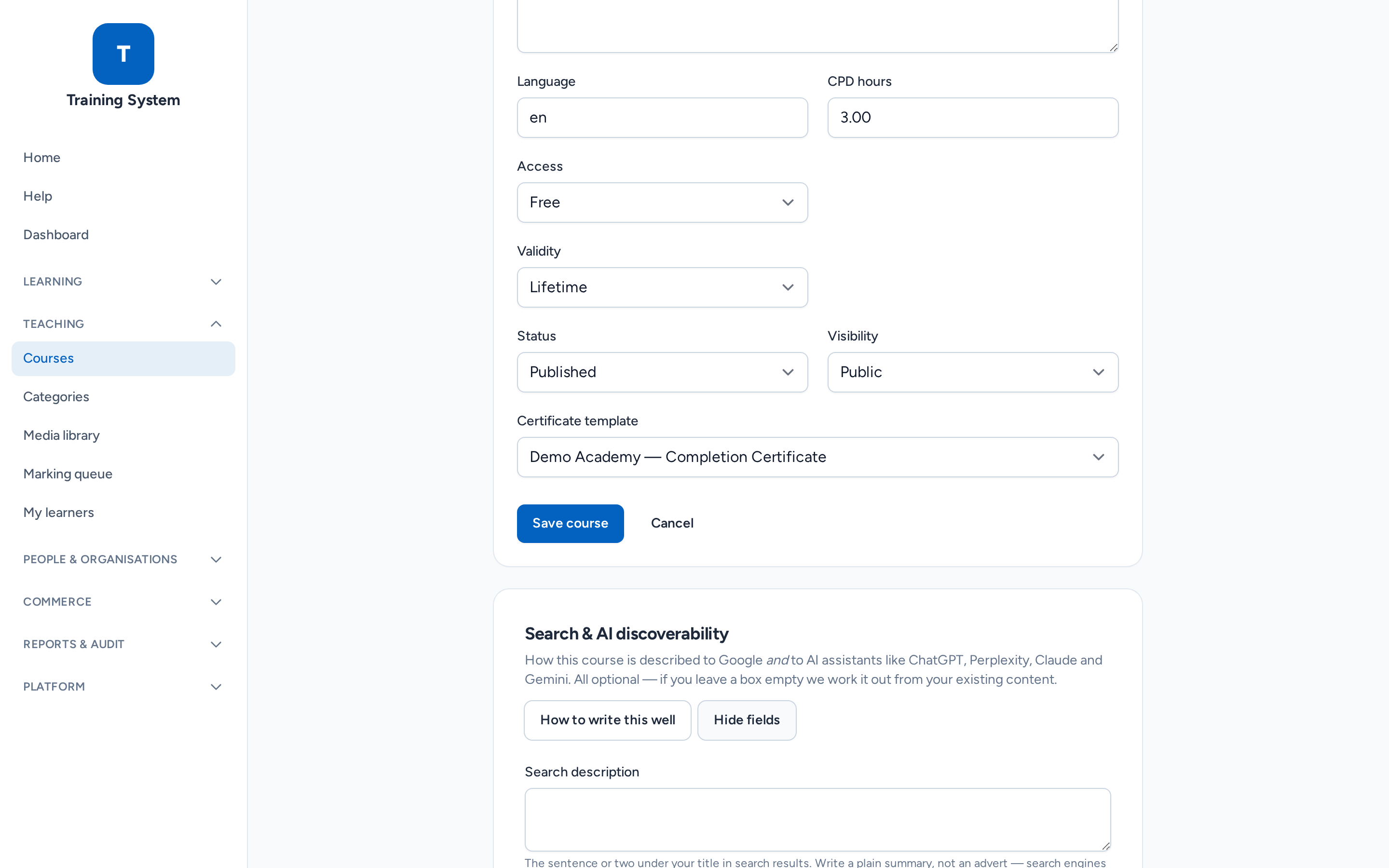Open the Access dropdown showing Free

(662, 203)
